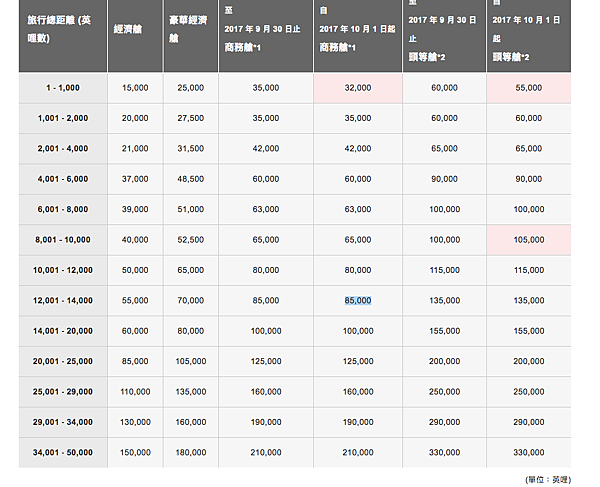Select the 25,001 - 29,000 distance row label
Screen dimensions: 600x487
63,392
